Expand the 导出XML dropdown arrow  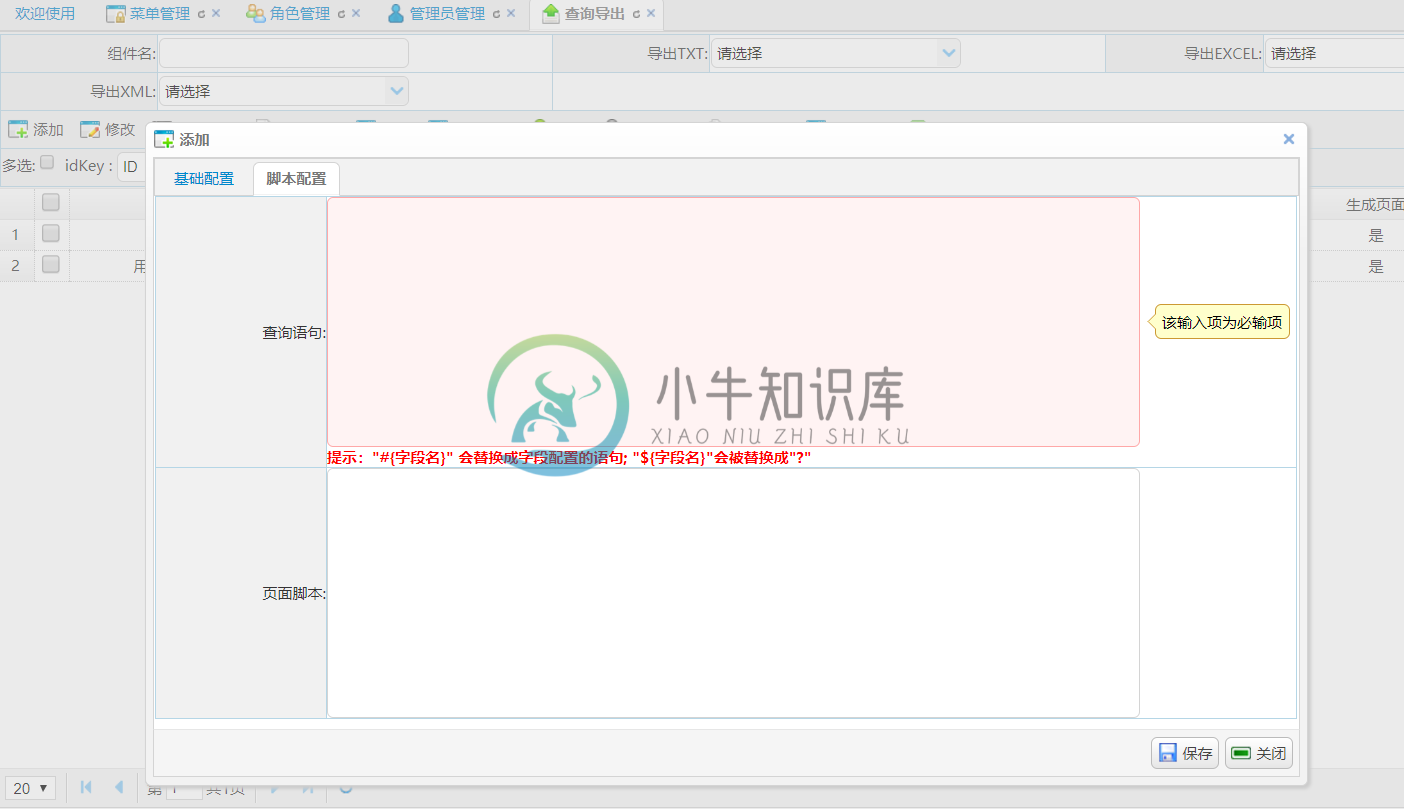click(397, 91)
